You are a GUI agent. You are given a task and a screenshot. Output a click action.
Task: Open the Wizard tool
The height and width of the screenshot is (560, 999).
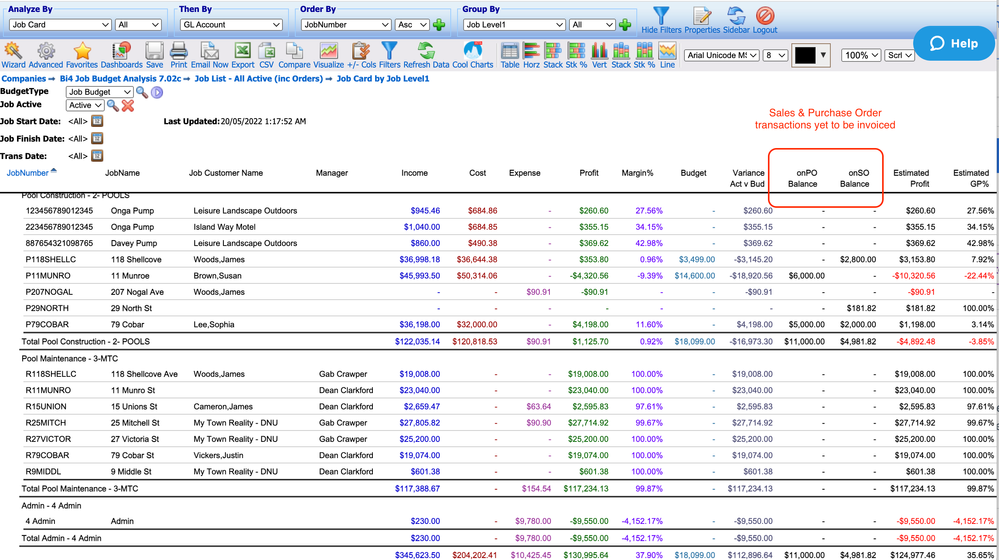pos(14,54)
